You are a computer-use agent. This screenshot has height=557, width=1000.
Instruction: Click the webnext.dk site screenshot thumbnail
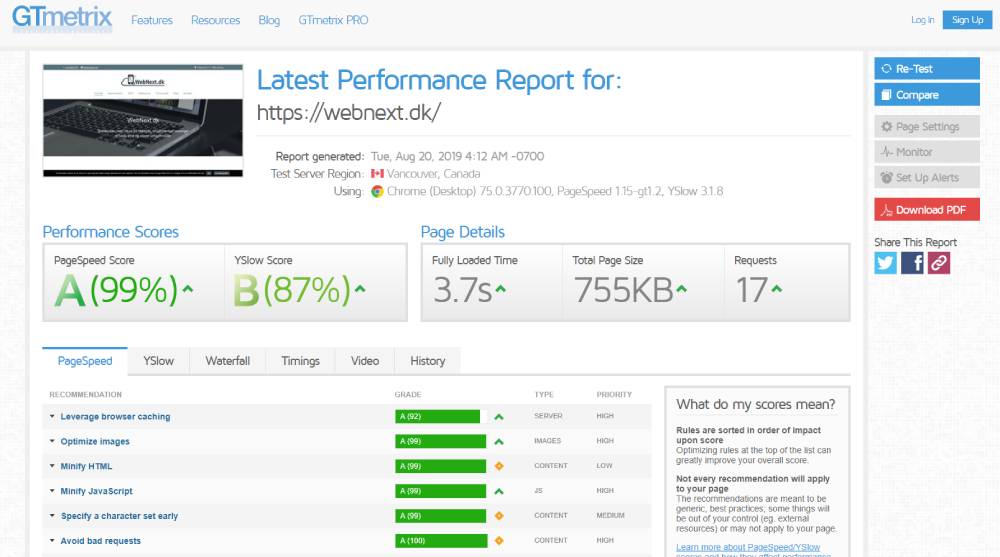click(x=143, y=121)
